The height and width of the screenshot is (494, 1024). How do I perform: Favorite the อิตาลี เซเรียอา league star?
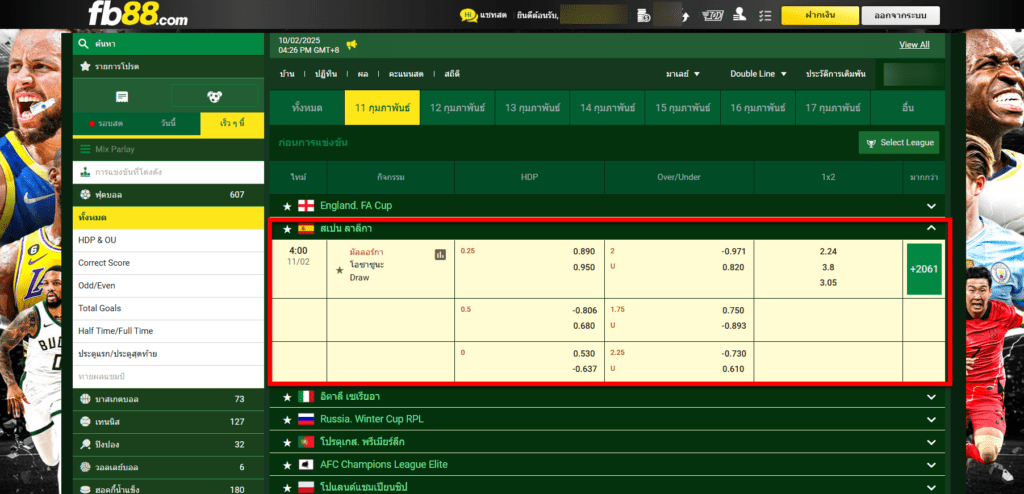click(x=287, y=397)
